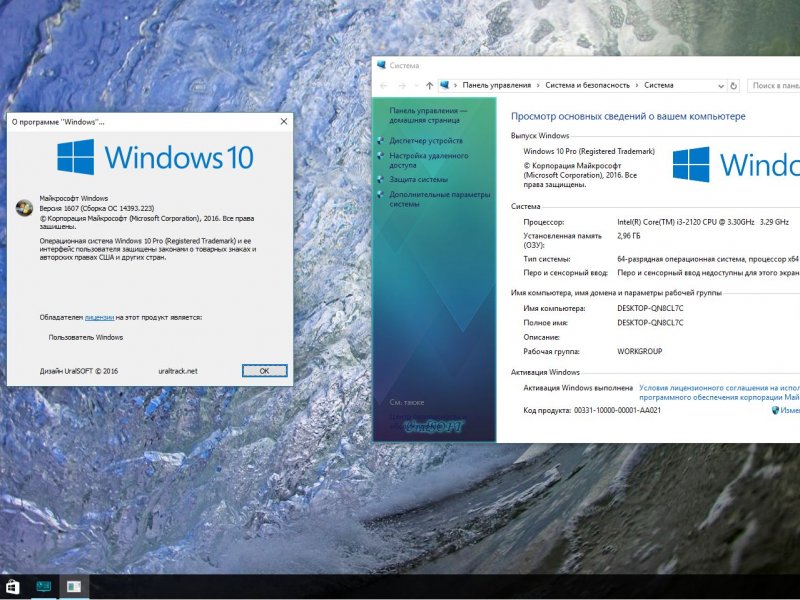The width and height of the screenshot is (800, 600).
Task: Click shield icon beside Дополнительные параметры
Action: tap(381, 194)
